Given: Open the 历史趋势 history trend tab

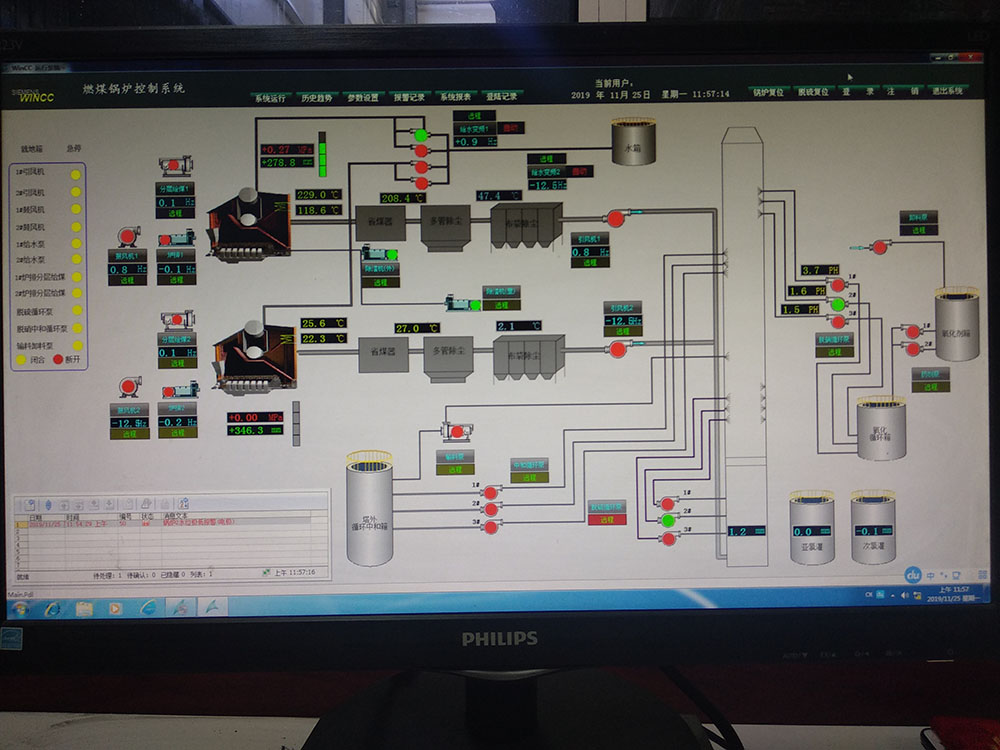Looking at the screenshot, I should pyautogui.click(x=317, y=98).
